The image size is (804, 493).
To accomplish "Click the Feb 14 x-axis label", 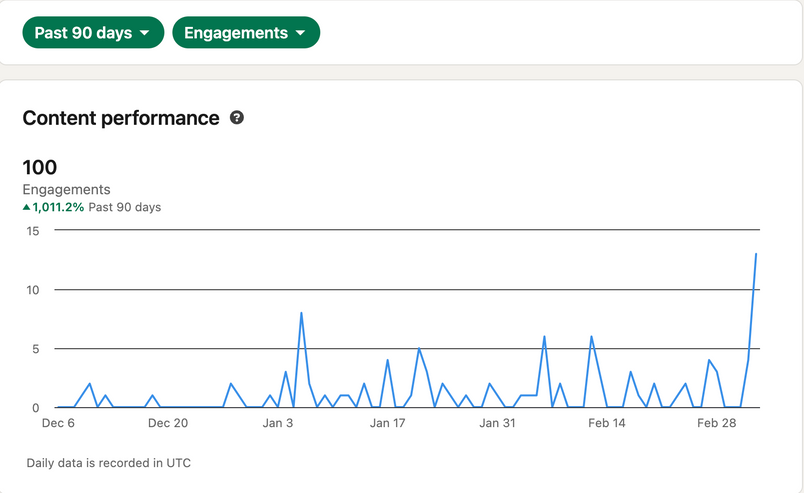I will tap(607, 424).
